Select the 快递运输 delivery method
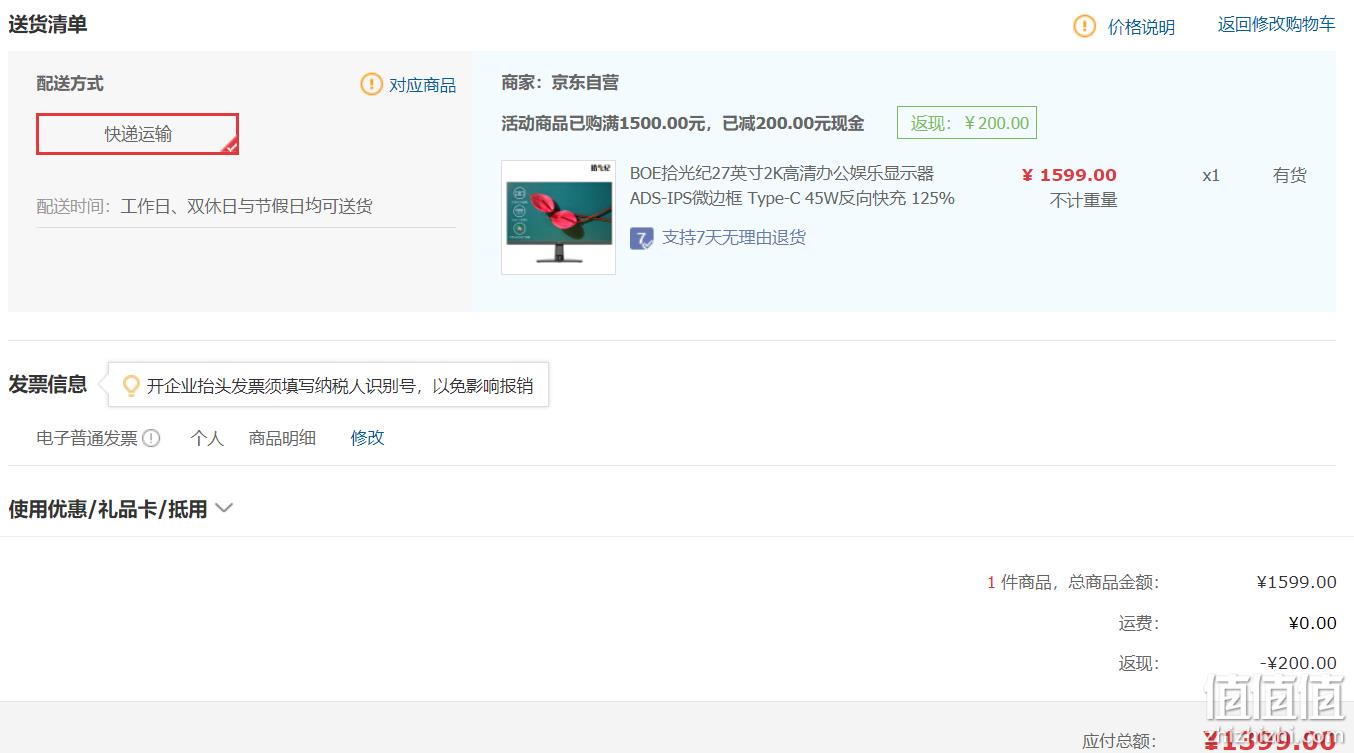The image size is (1354, 753). click(x=138, y=134)
